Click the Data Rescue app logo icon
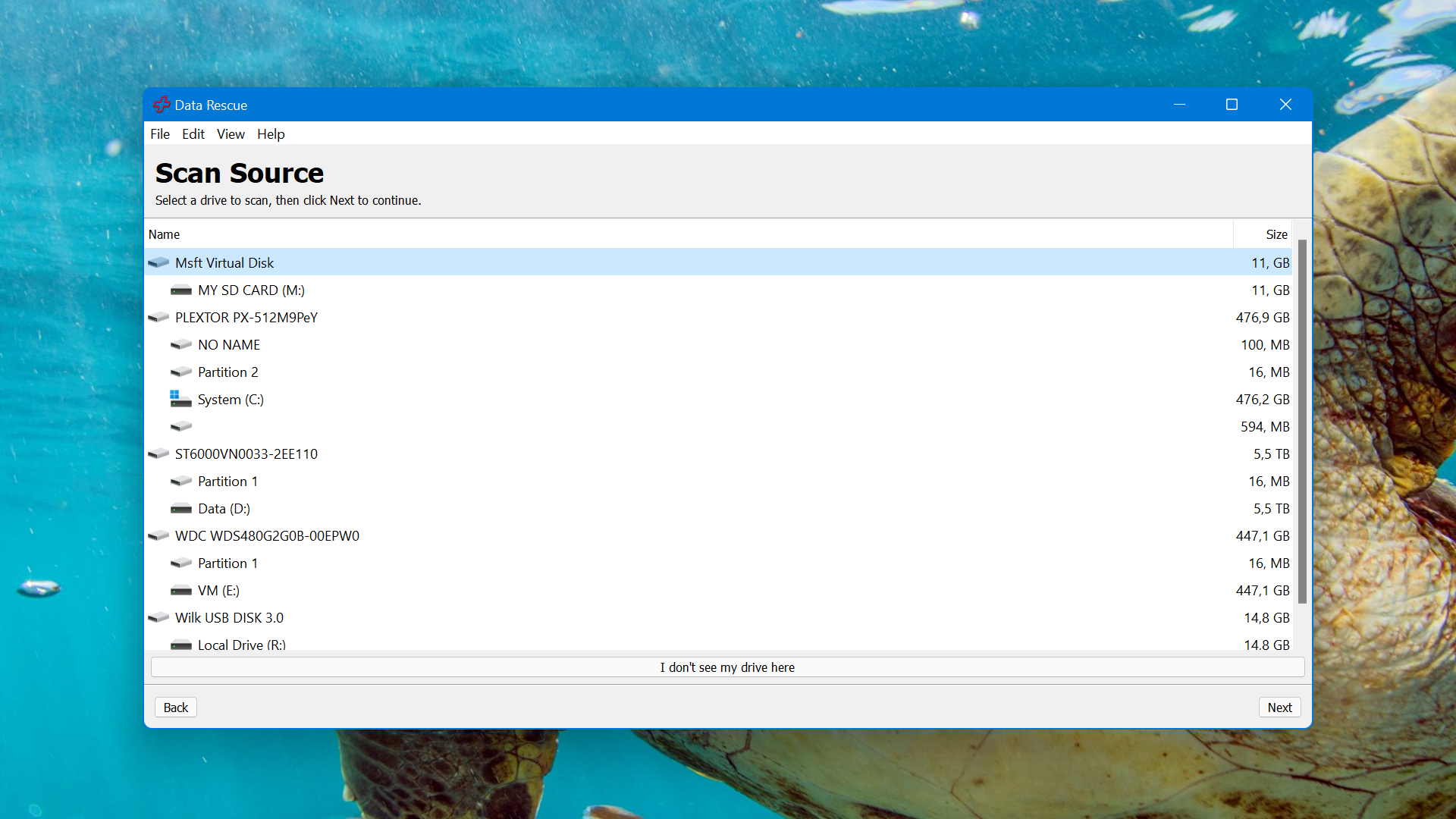This screenshot has height=819, width=1456. 162,105
